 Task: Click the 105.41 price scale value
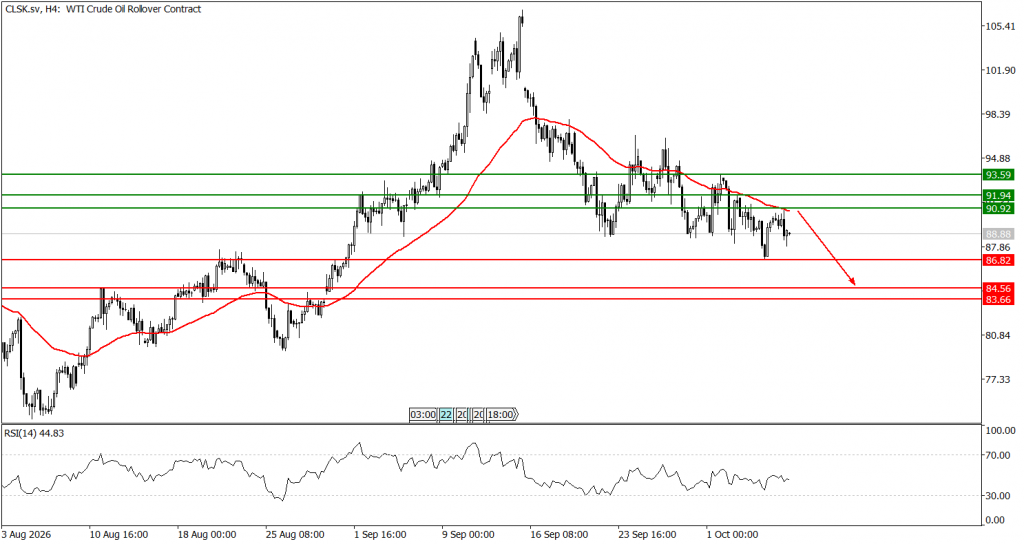point(1001,27)
